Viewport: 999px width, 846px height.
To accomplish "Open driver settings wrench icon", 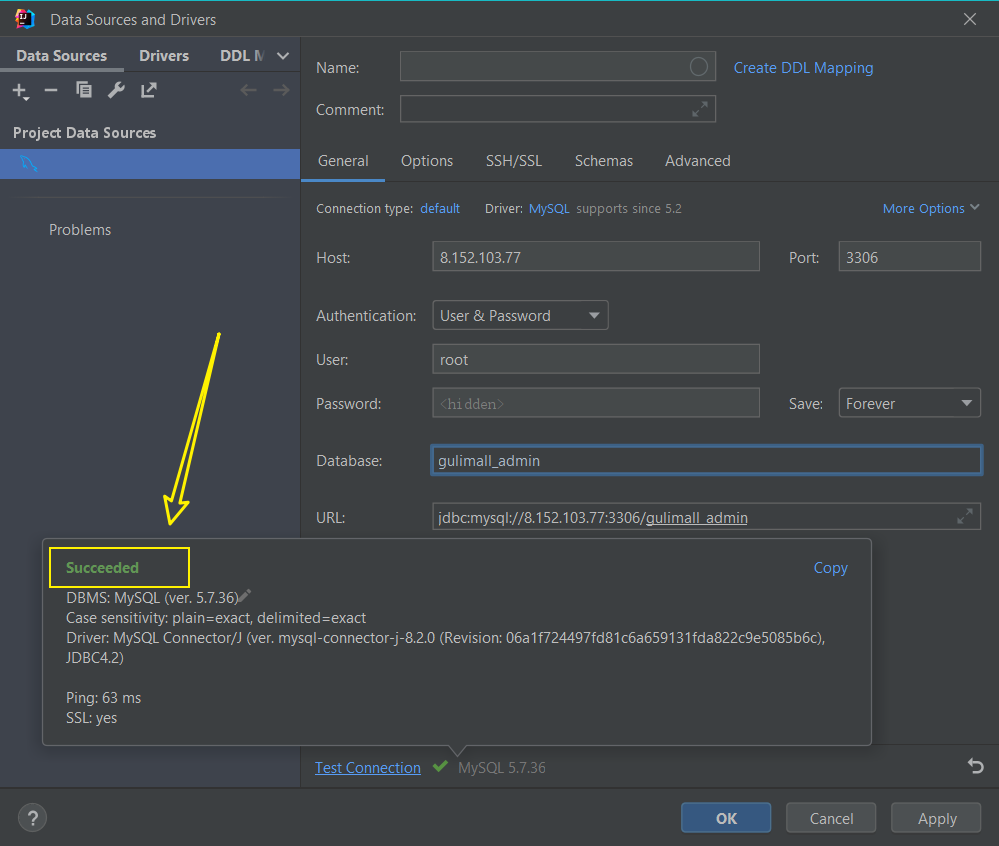I will (x=116, y=90).
